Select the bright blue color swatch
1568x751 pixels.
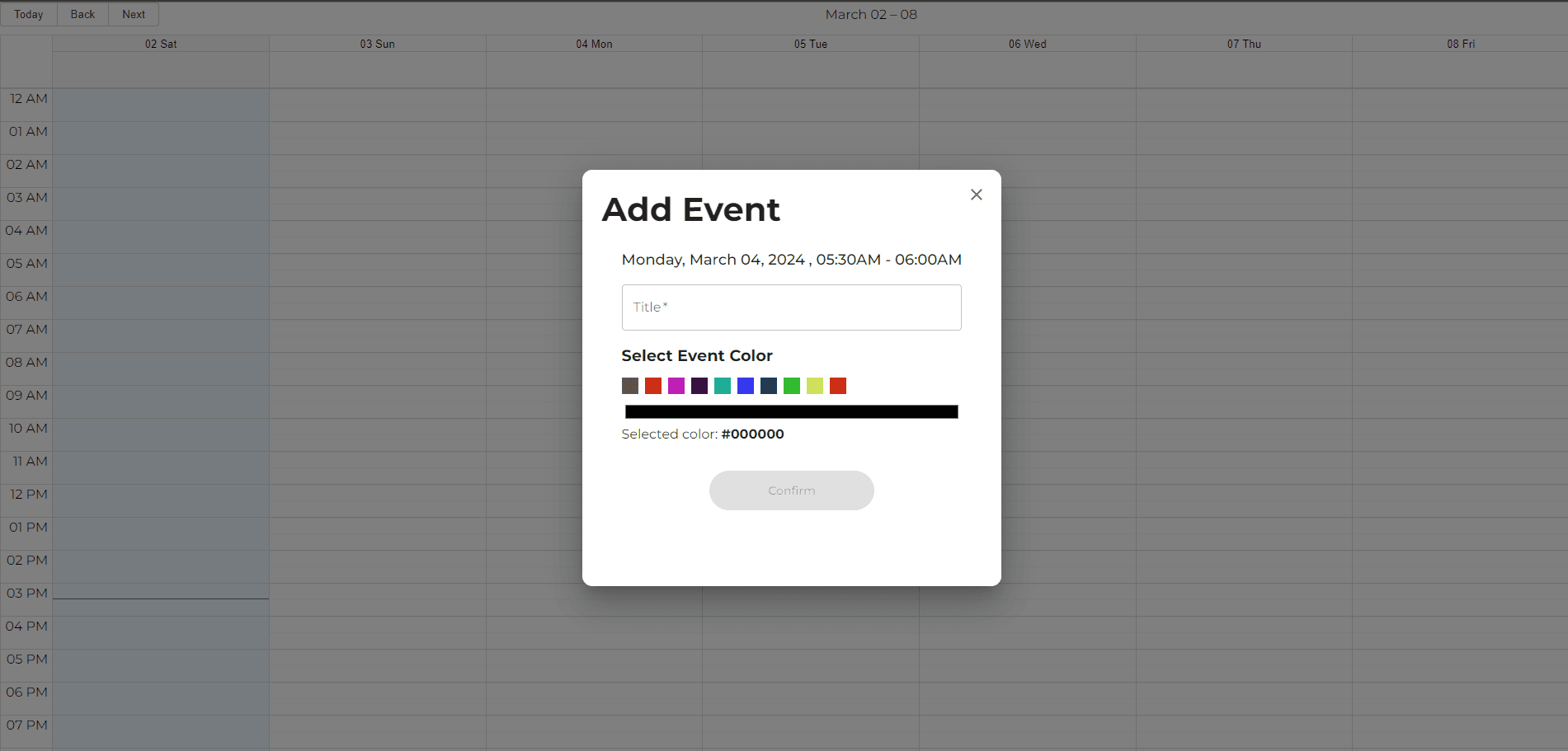click(746, 386)
